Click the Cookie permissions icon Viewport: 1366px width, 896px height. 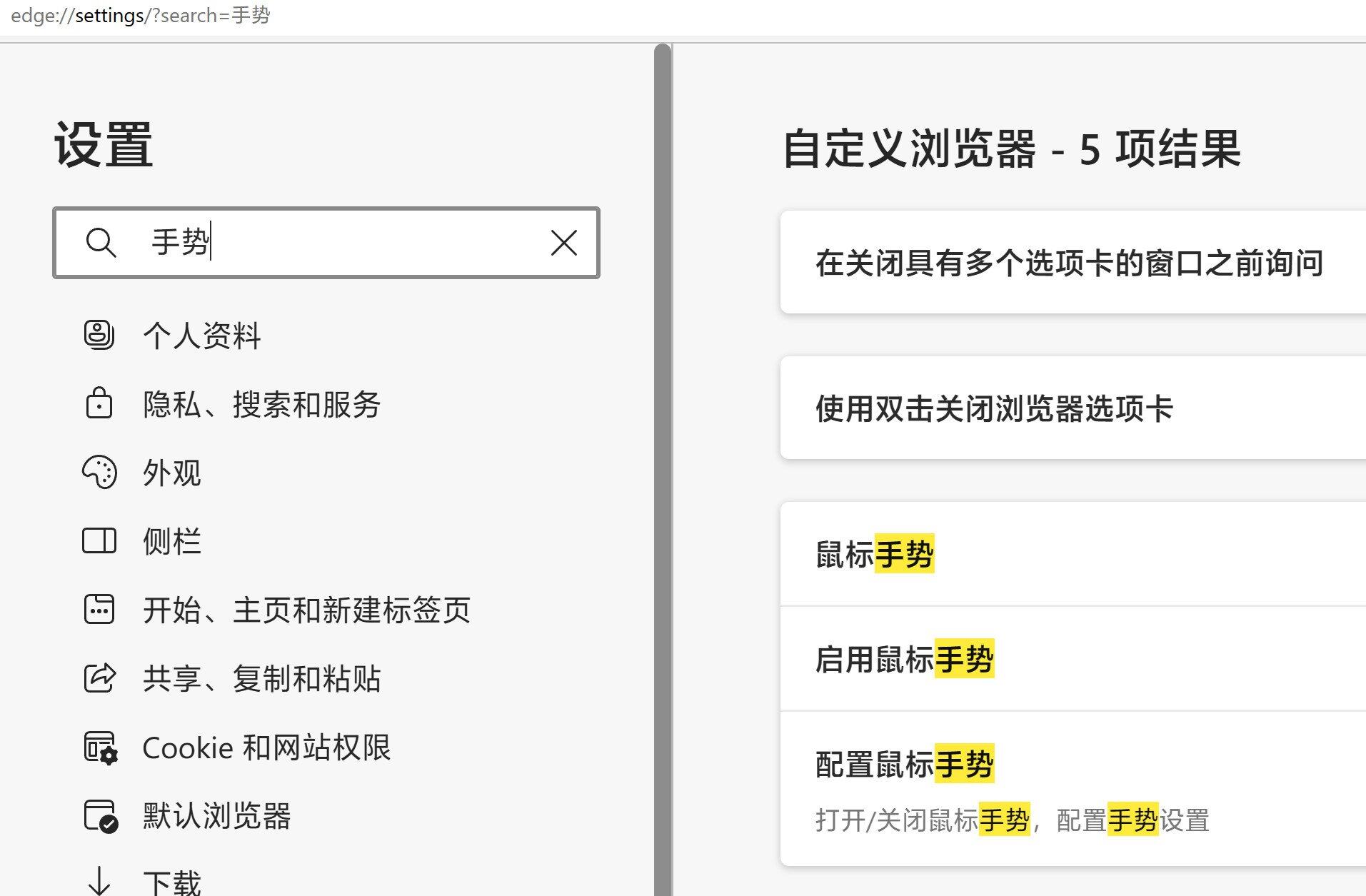point(101,747)
